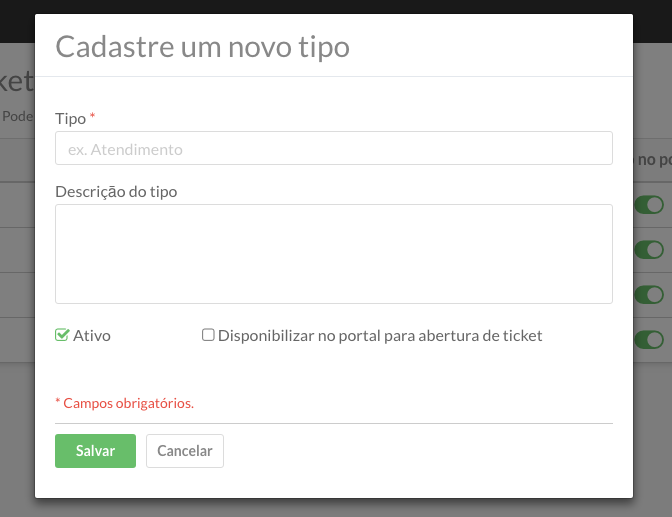Click the Cancelar button
Screen dimensions: 672x517
click(x=185, y=451)
